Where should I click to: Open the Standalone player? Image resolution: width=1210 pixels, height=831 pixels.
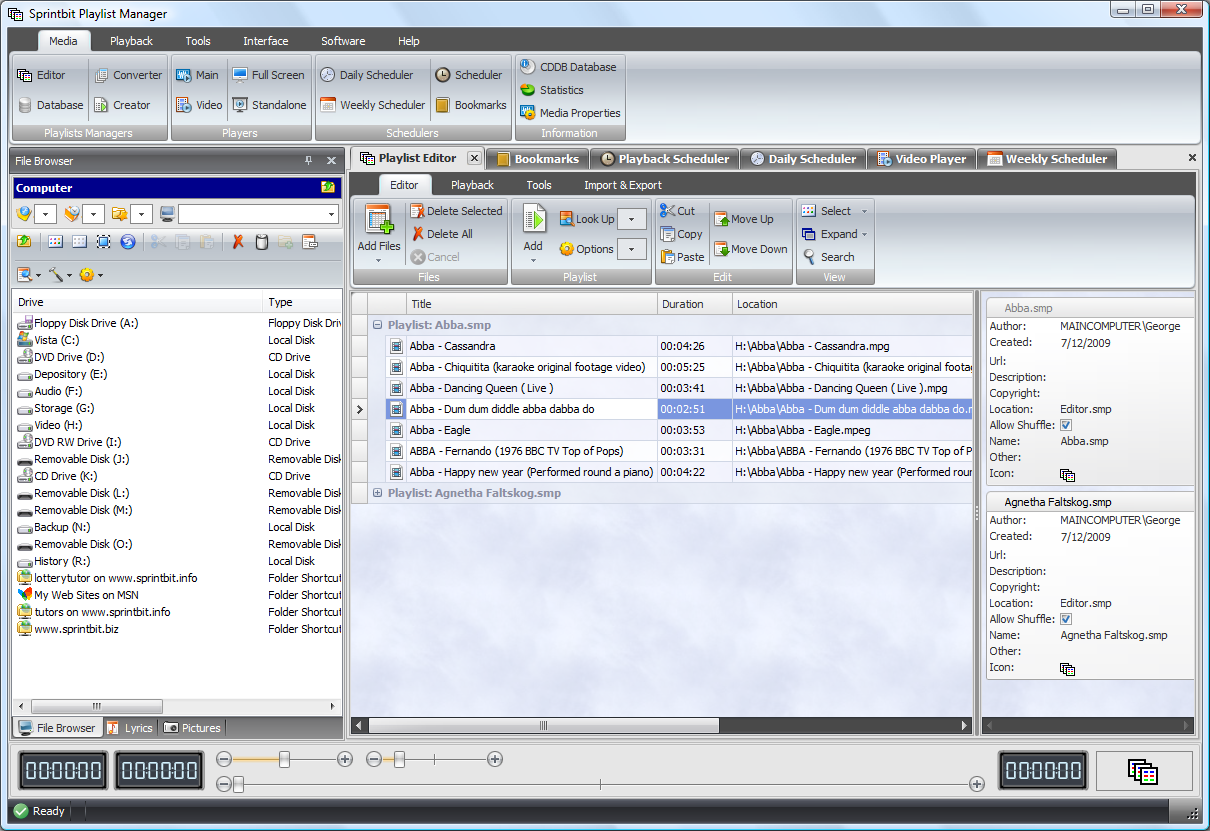point(269,105)
